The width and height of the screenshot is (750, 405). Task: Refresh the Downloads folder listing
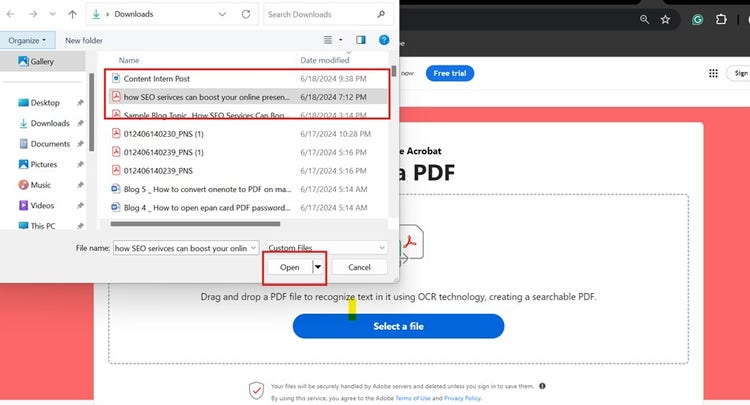click(x=246, y=14)
